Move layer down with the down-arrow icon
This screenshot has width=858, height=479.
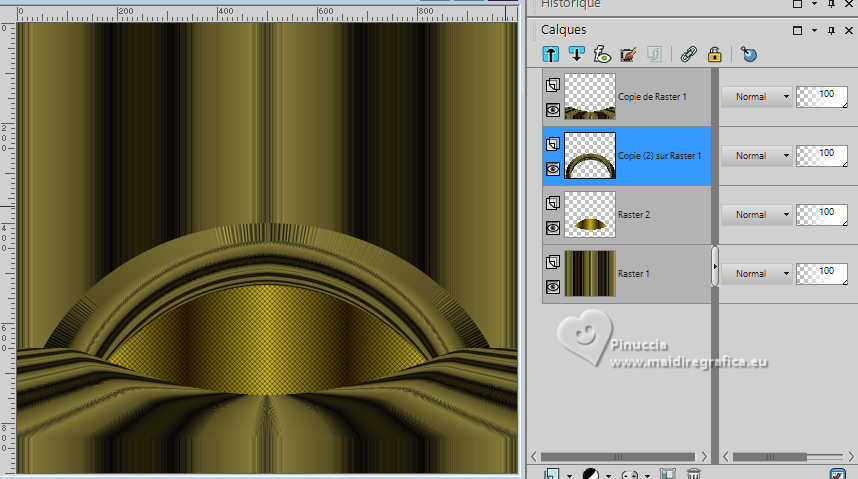coord(576,54)
